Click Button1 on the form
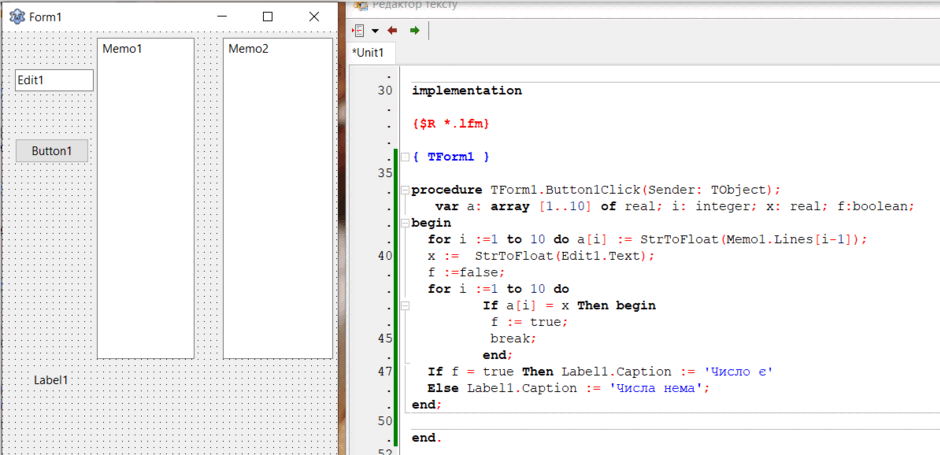940x455 pixels. (52, 151)
